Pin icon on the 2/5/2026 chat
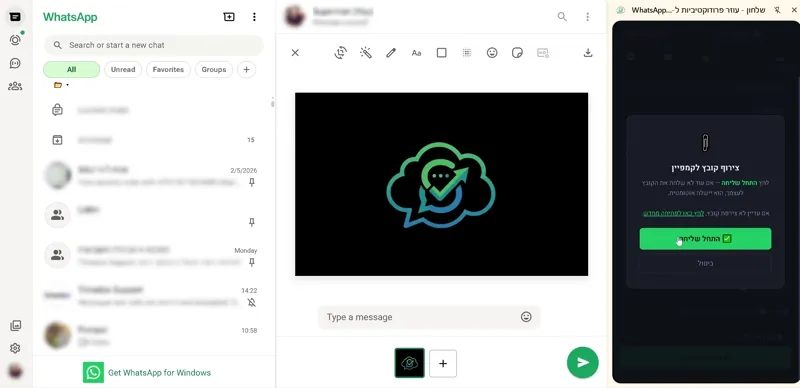This screenshot has height=388, width=800. [252, 182]
